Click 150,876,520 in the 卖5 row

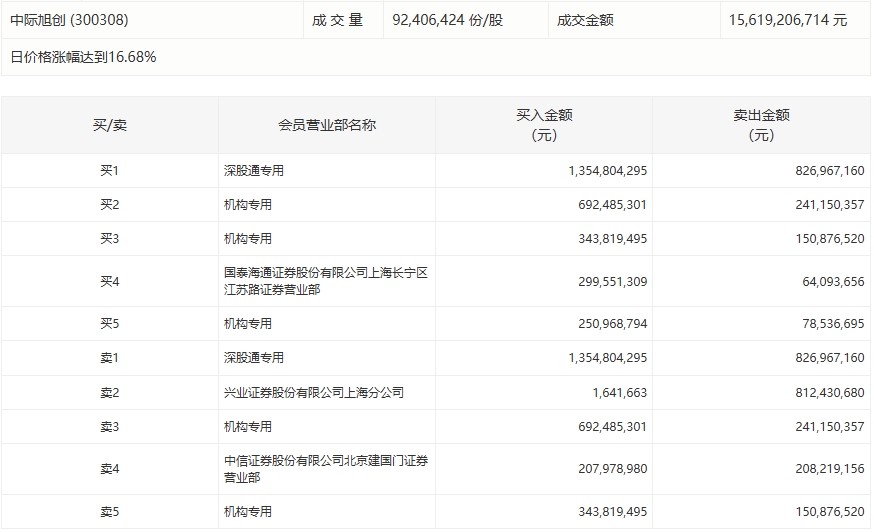click(830, 511)
